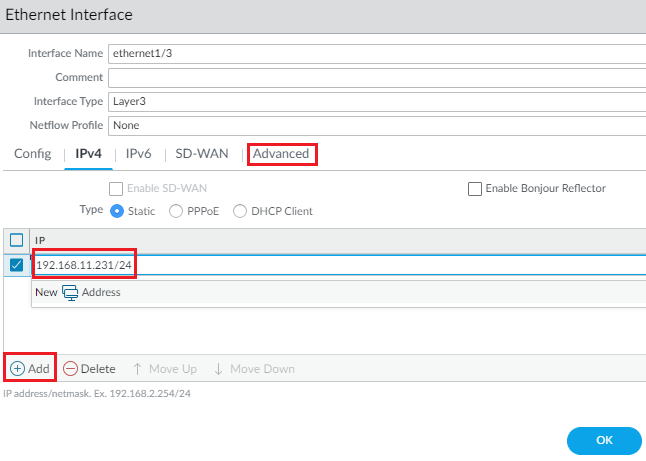
Task: Open the IPv6 tab
Action: 138,154
